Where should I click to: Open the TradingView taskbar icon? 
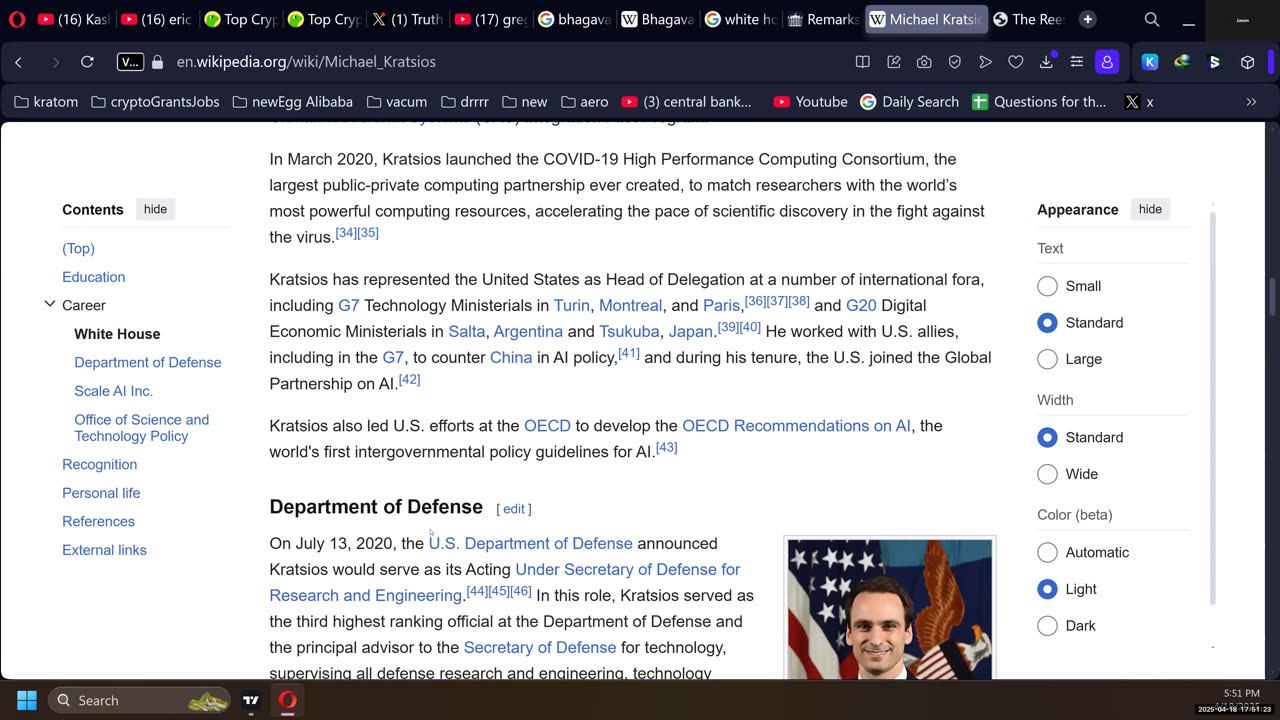[251, 700]
